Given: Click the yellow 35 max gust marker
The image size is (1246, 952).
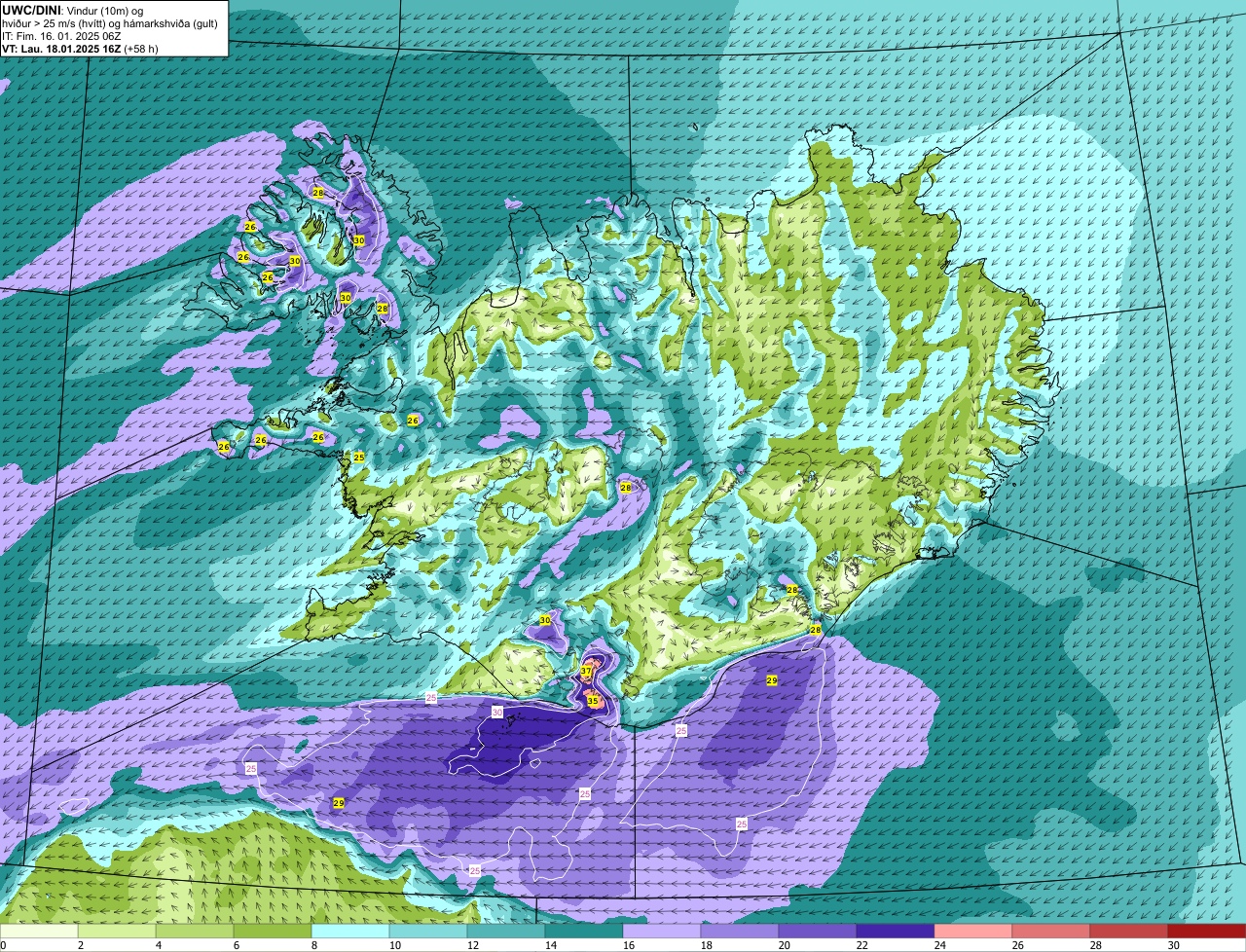Looking at the screenshot, I should point(592,701).
